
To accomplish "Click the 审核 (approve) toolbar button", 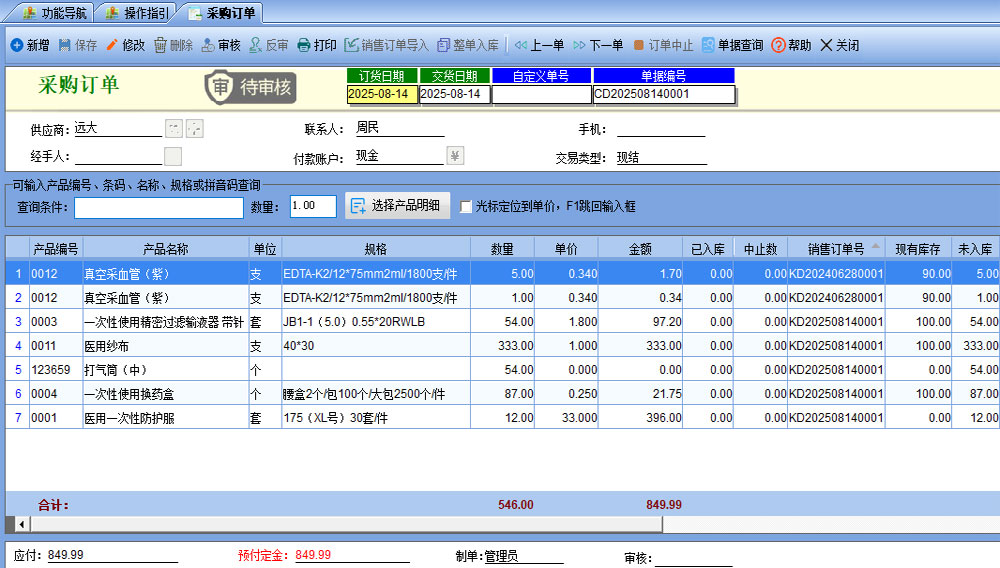I will click(221, 45).
